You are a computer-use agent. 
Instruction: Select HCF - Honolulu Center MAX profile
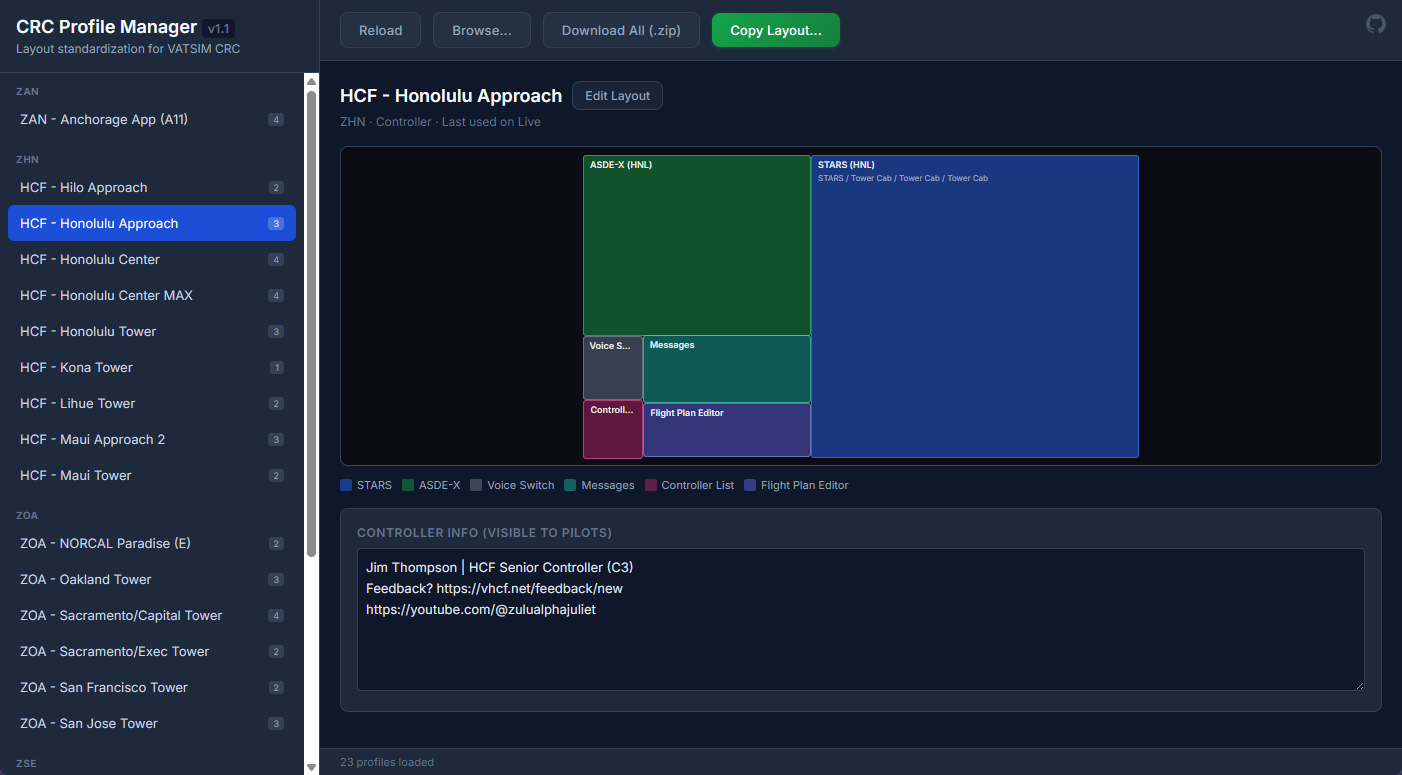click(x=152, y=295)
